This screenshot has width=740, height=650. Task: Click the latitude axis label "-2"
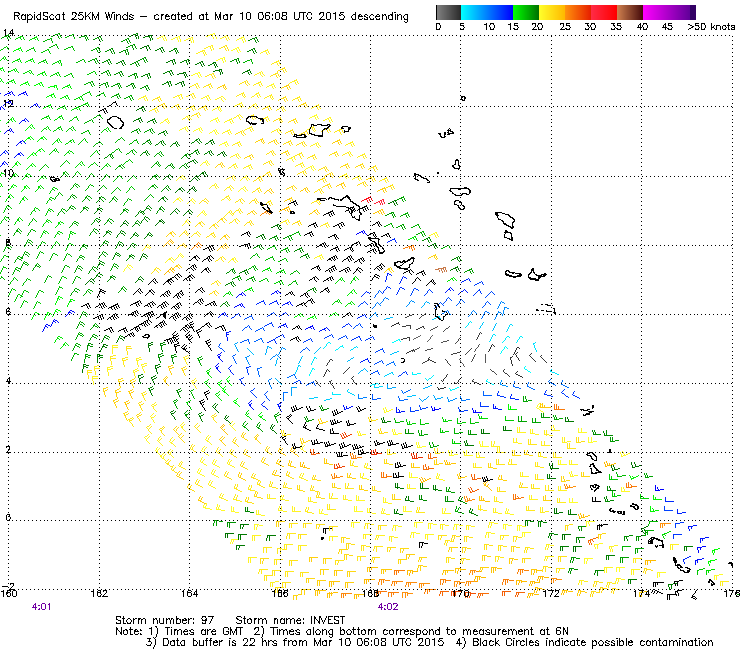pyautogui.click(x=8, y=586)
